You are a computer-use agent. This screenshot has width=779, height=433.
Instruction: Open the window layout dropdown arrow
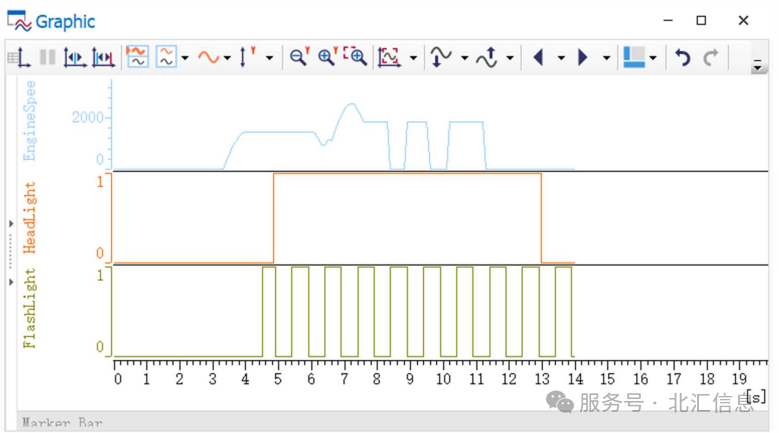point(653,58)
